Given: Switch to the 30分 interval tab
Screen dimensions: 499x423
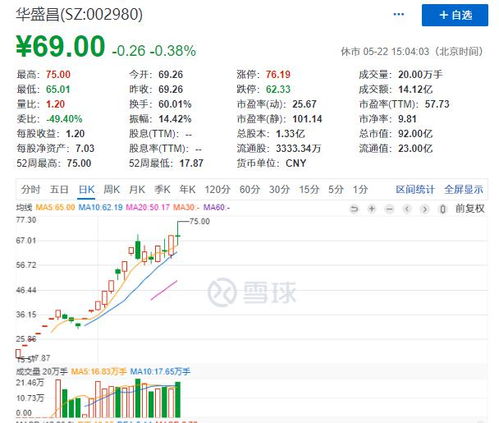Looking at the screenshot, I should point(279,190).
